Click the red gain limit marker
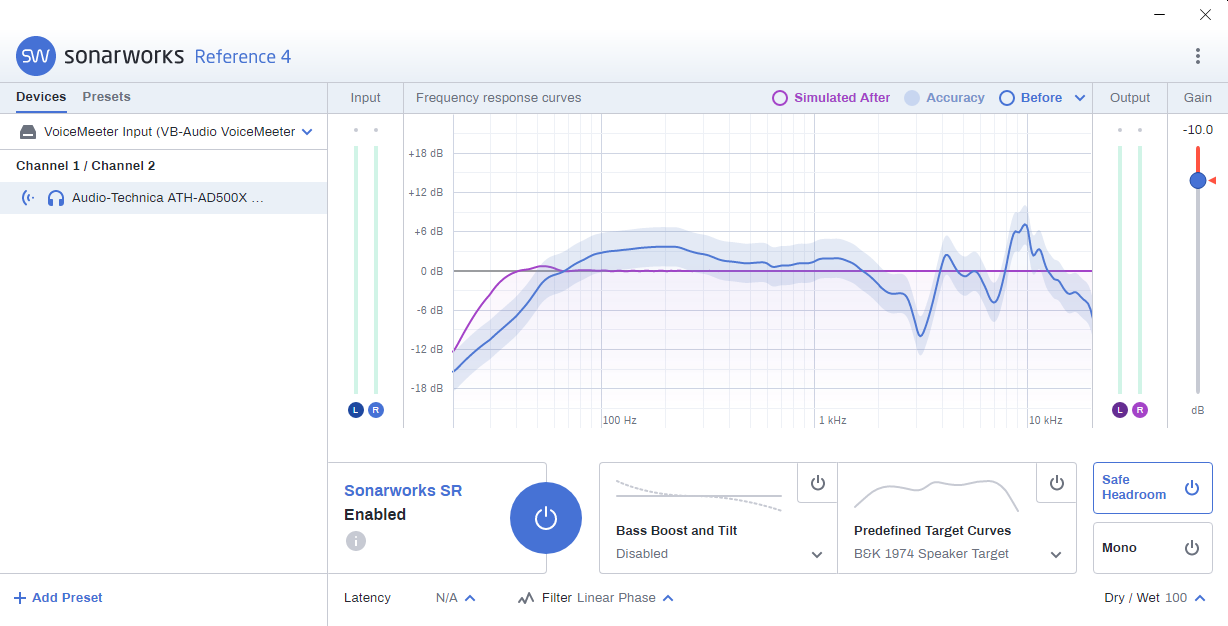The image size is (1228, 626). [x=1212, y=180]
